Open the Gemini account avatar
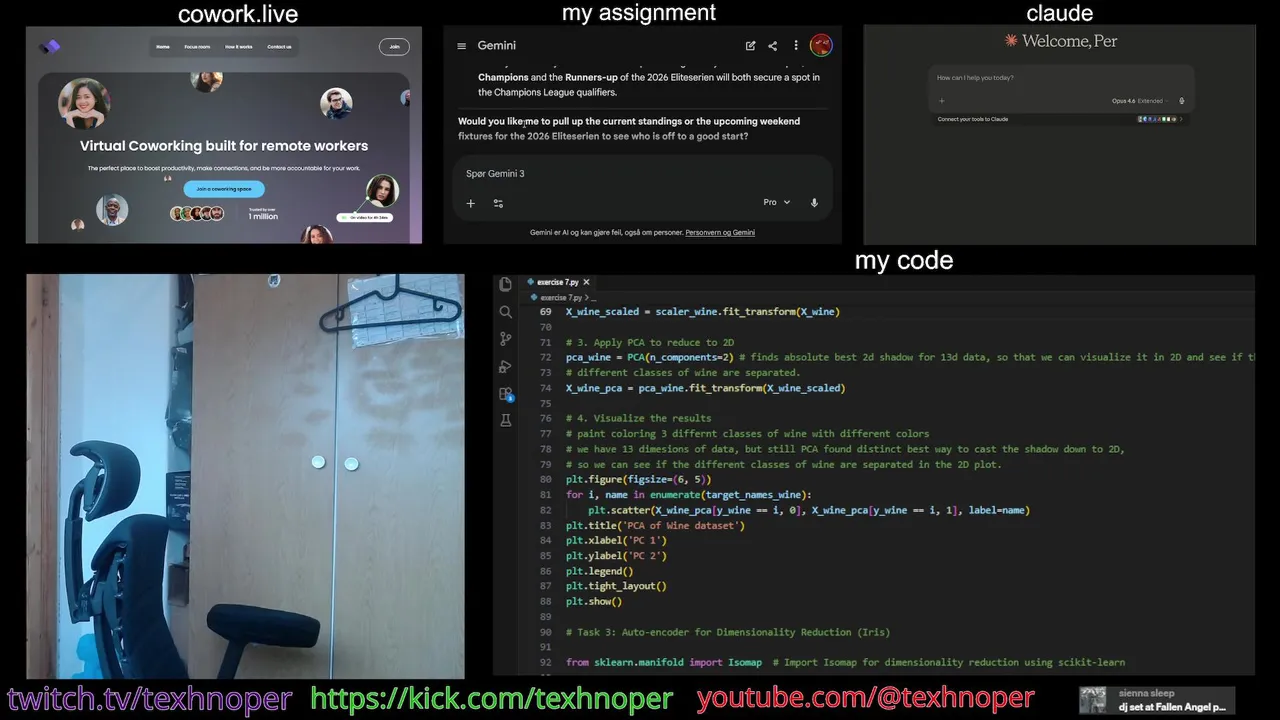The width and height of the screenshot is (1280, 720). coord(821,45)
